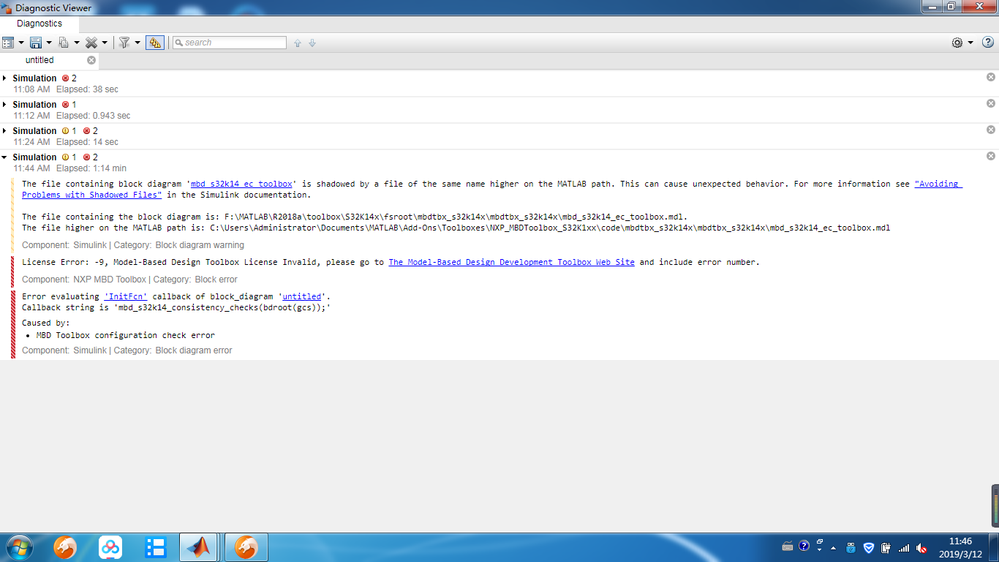Image resolution: width=999 pixels, height=562 pixels.
Task: Dismiss the 11:08 AM simulation entry
Action: click(991, 77)
